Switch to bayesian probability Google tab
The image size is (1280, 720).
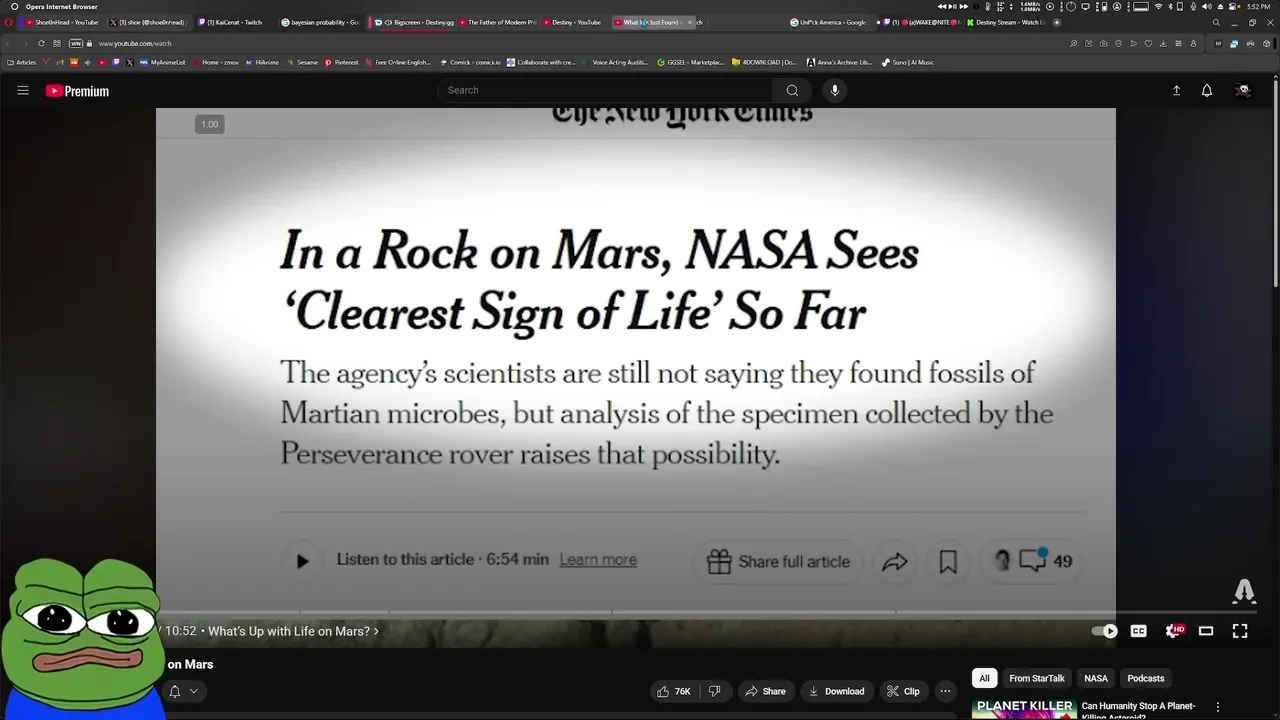coord(320,22)
